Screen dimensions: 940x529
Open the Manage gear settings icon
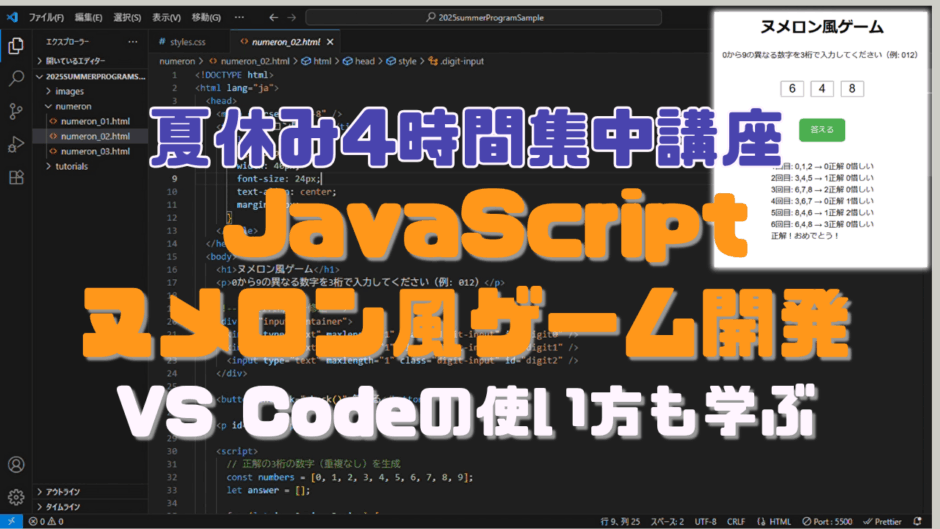pyautogui.click(x=16, y=497)
